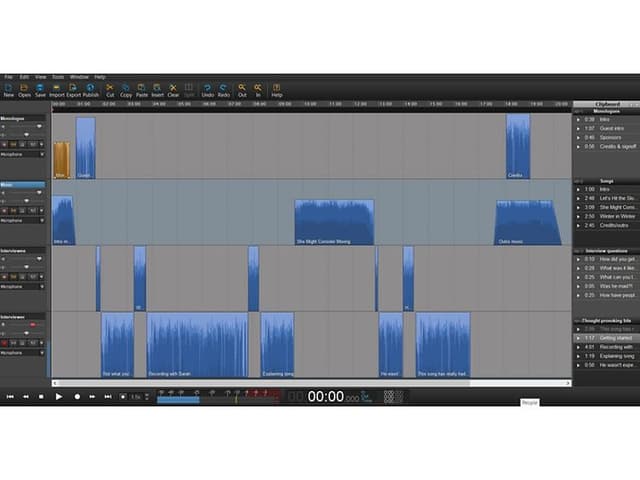Viewport: 640px width, 480px height.
Task: Click the Insert toolbar icon
Action: (x=157, y=91)
